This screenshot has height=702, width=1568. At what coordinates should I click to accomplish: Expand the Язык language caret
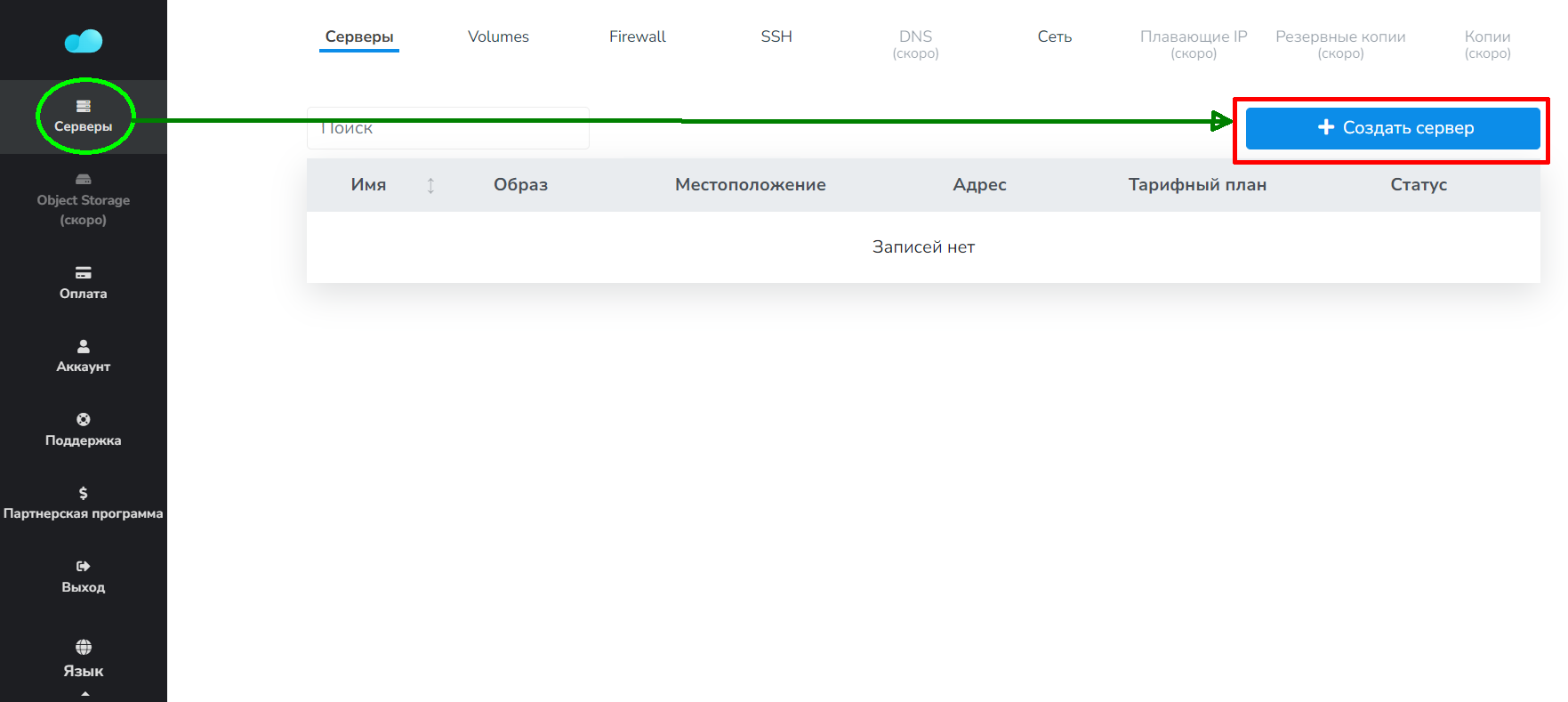pyautogui.click(x=84, y=693)
